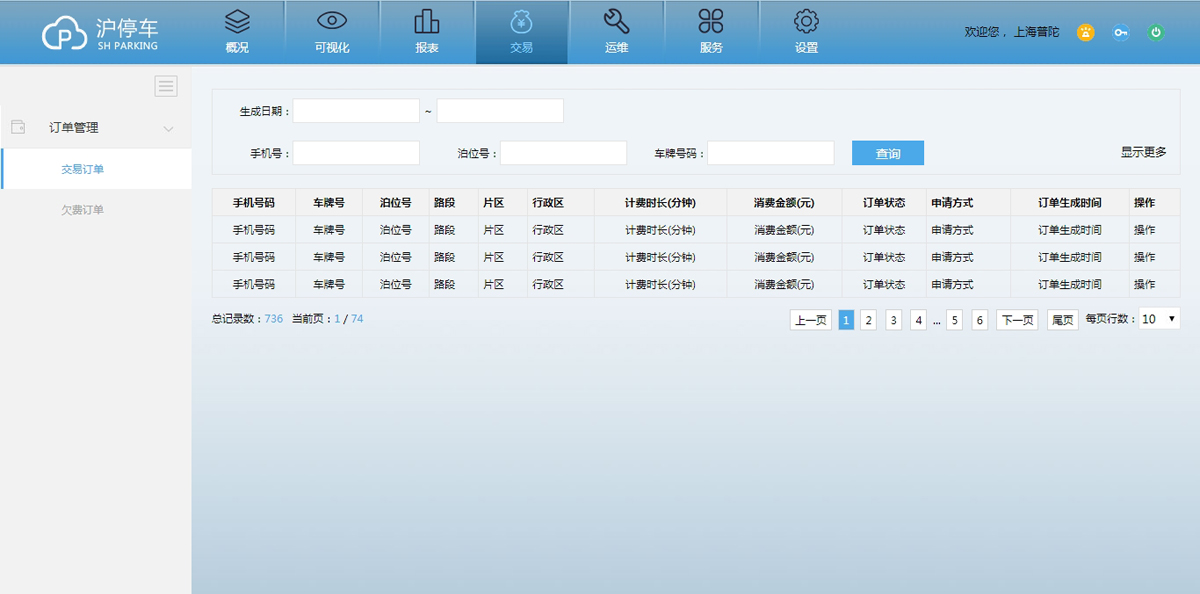Open the 可视化 eye icon
This screenshot has height=594, width=1200.
click(x=332, y=21)
